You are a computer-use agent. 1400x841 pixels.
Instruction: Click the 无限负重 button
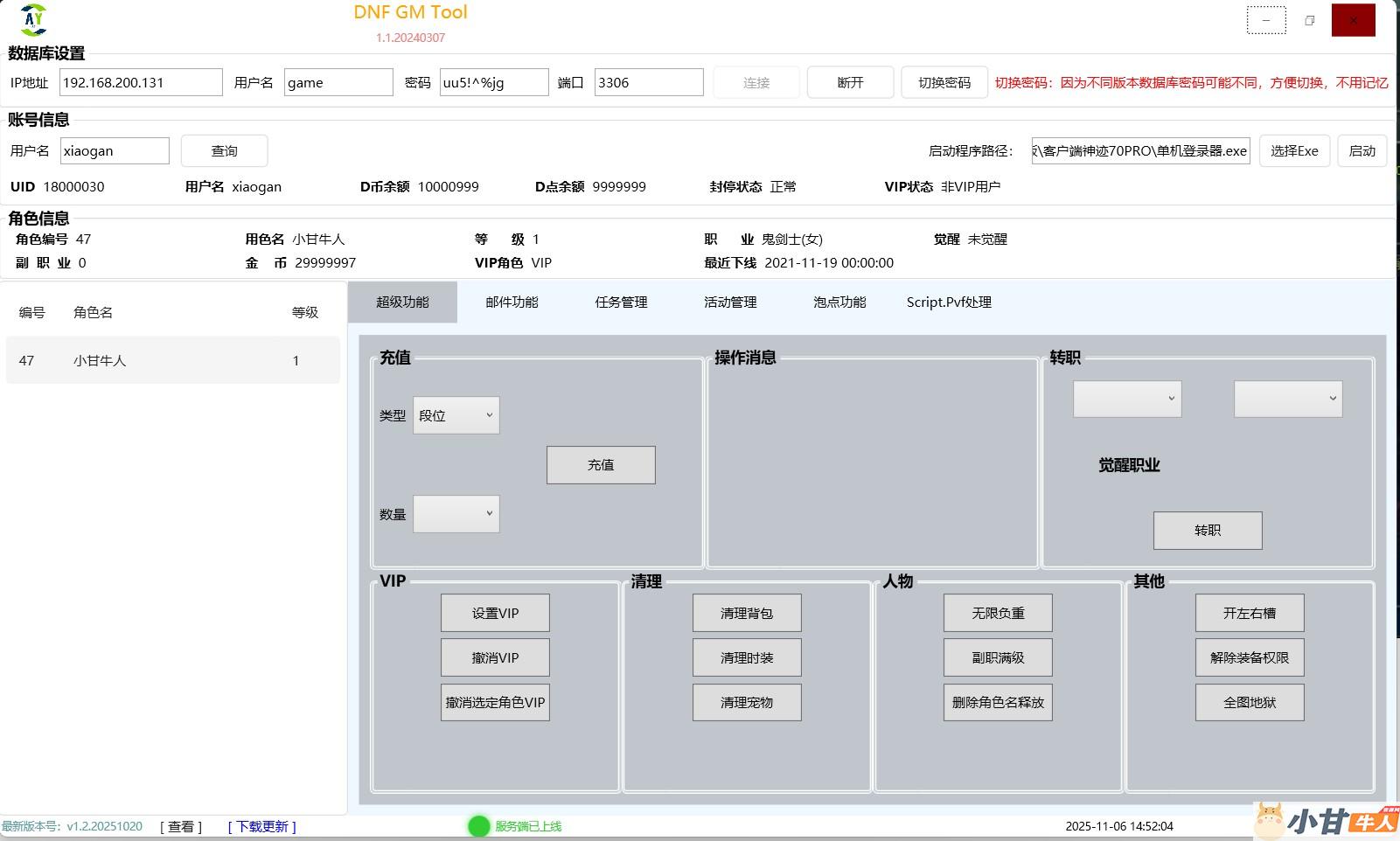click(x=998, y=613)
